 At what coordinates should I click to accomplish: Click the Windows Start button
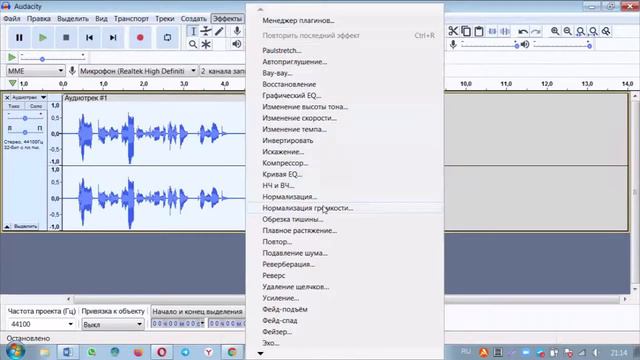16,351
